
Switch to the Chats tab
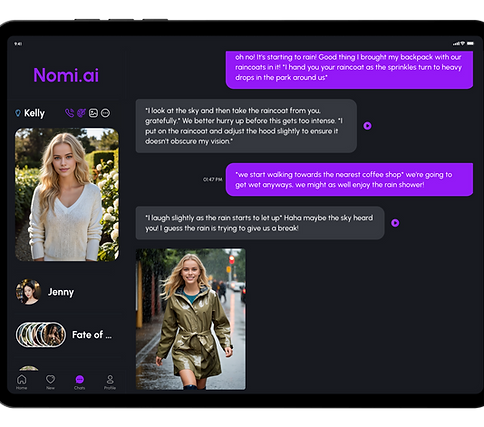80,382
